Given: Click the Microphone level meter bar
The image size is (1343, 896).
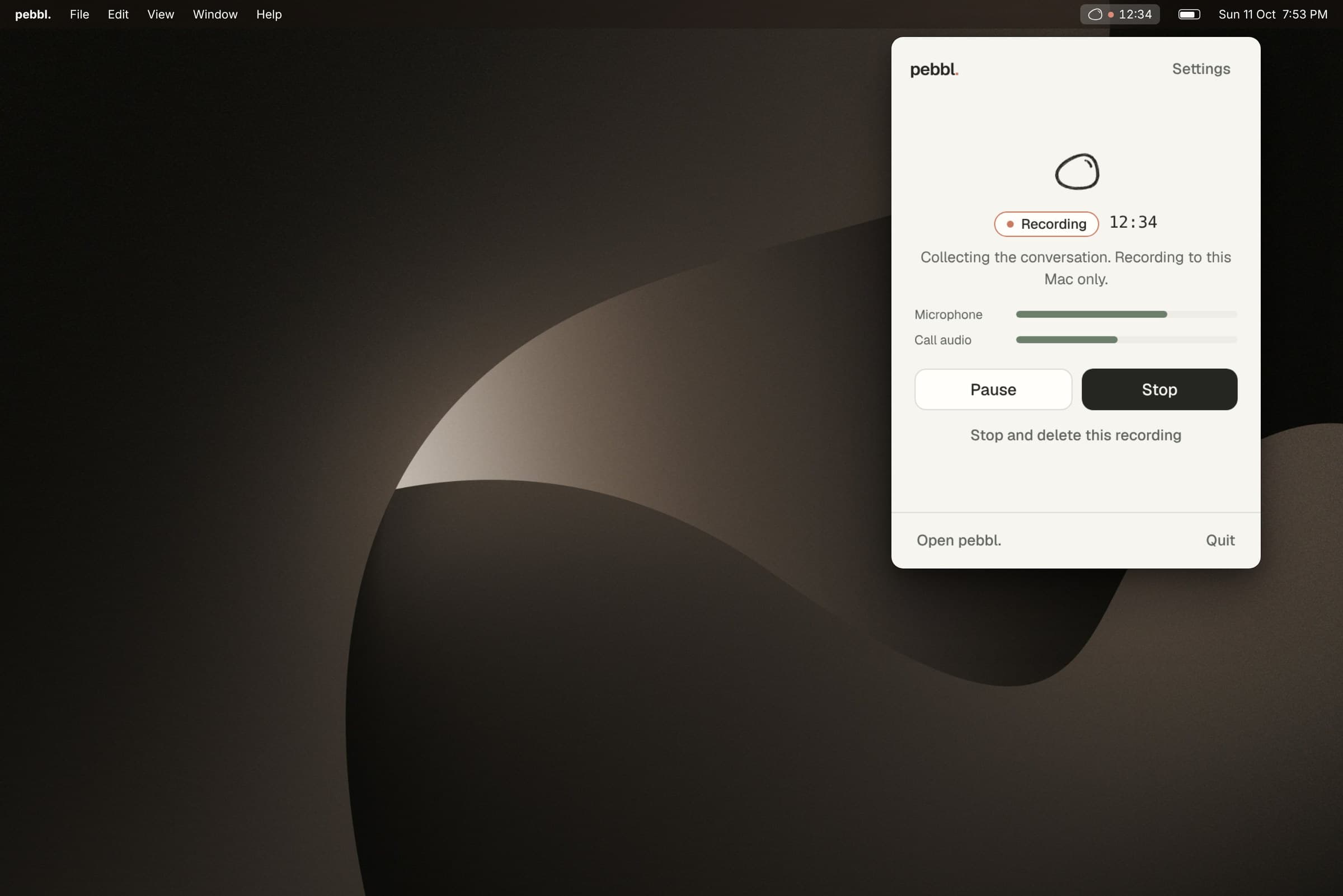Looking at the screenshot, I should click(x=1126, y=315).
